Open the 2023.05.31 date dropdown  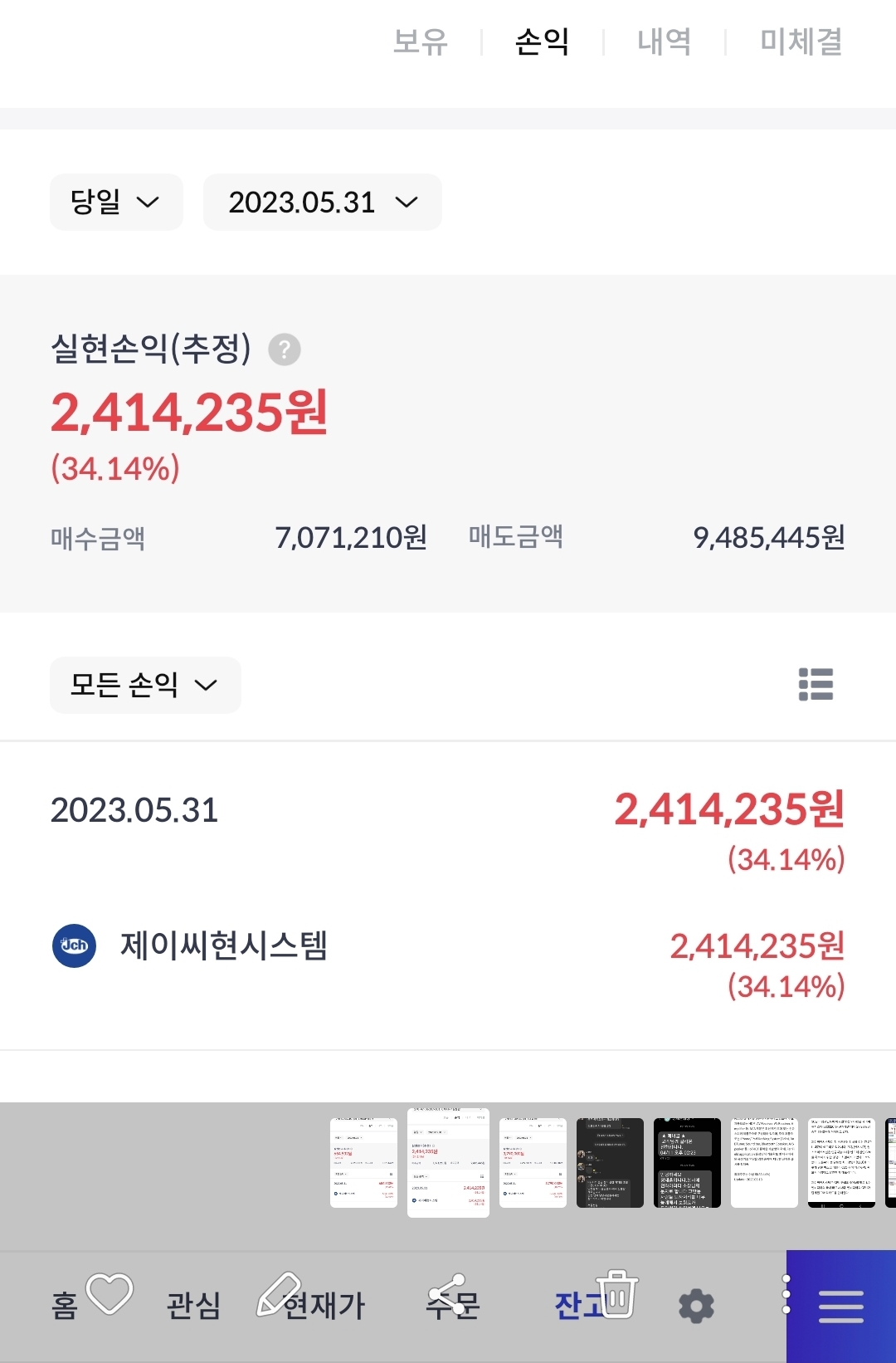pos(323,202)
